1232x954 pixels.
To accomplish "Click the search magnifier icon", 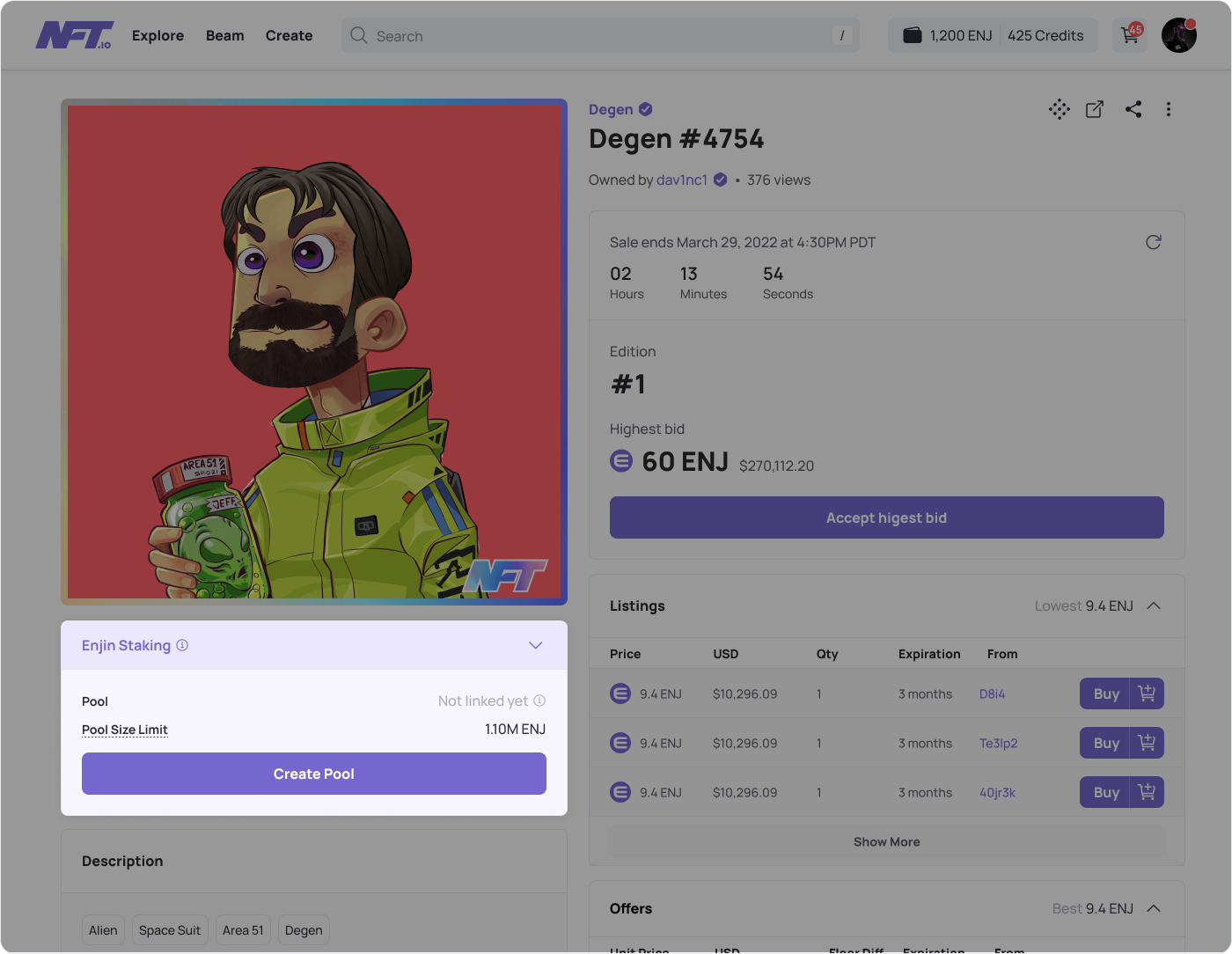I will click(x=358, y=35).
